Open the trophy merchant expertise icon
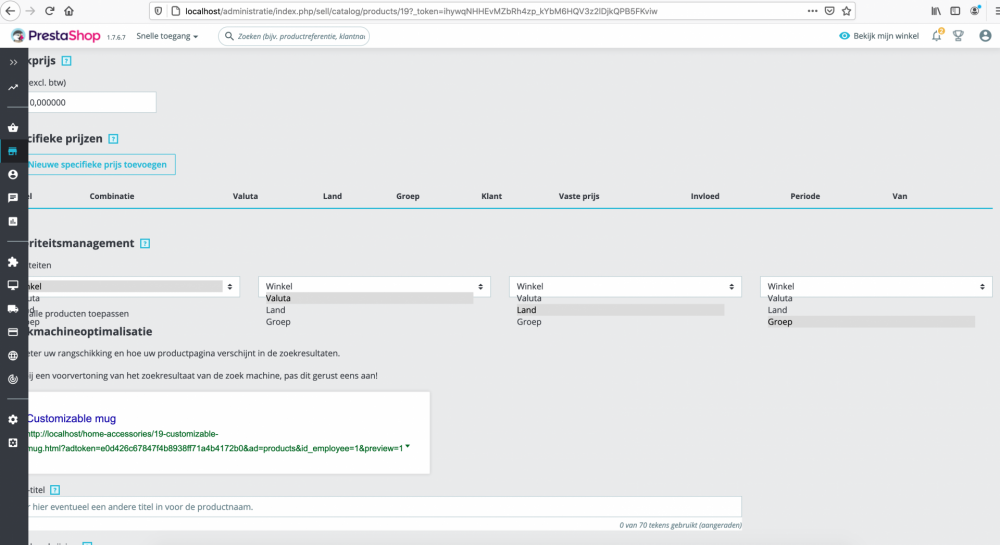Image resolution: width=1000 pixels, height=545 pixels. tap(958, 36)
